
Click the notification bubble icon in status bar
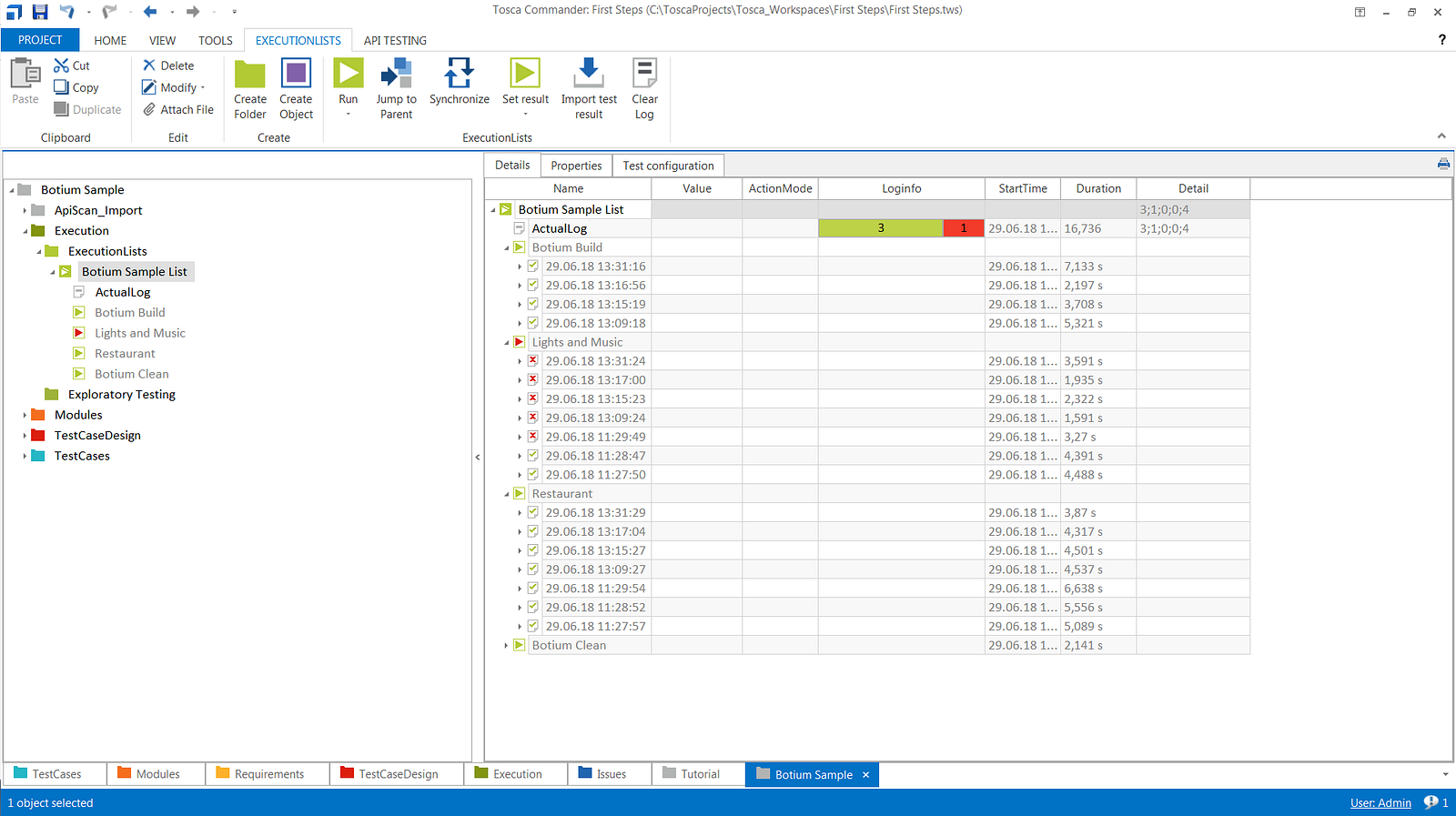tap(1431, 802)
